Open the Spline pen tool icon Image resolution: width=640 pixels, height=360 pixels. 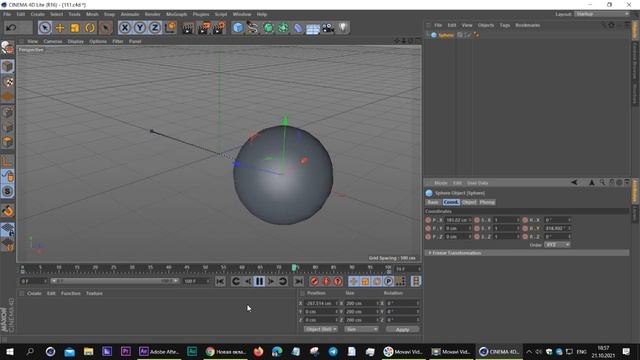253,28
